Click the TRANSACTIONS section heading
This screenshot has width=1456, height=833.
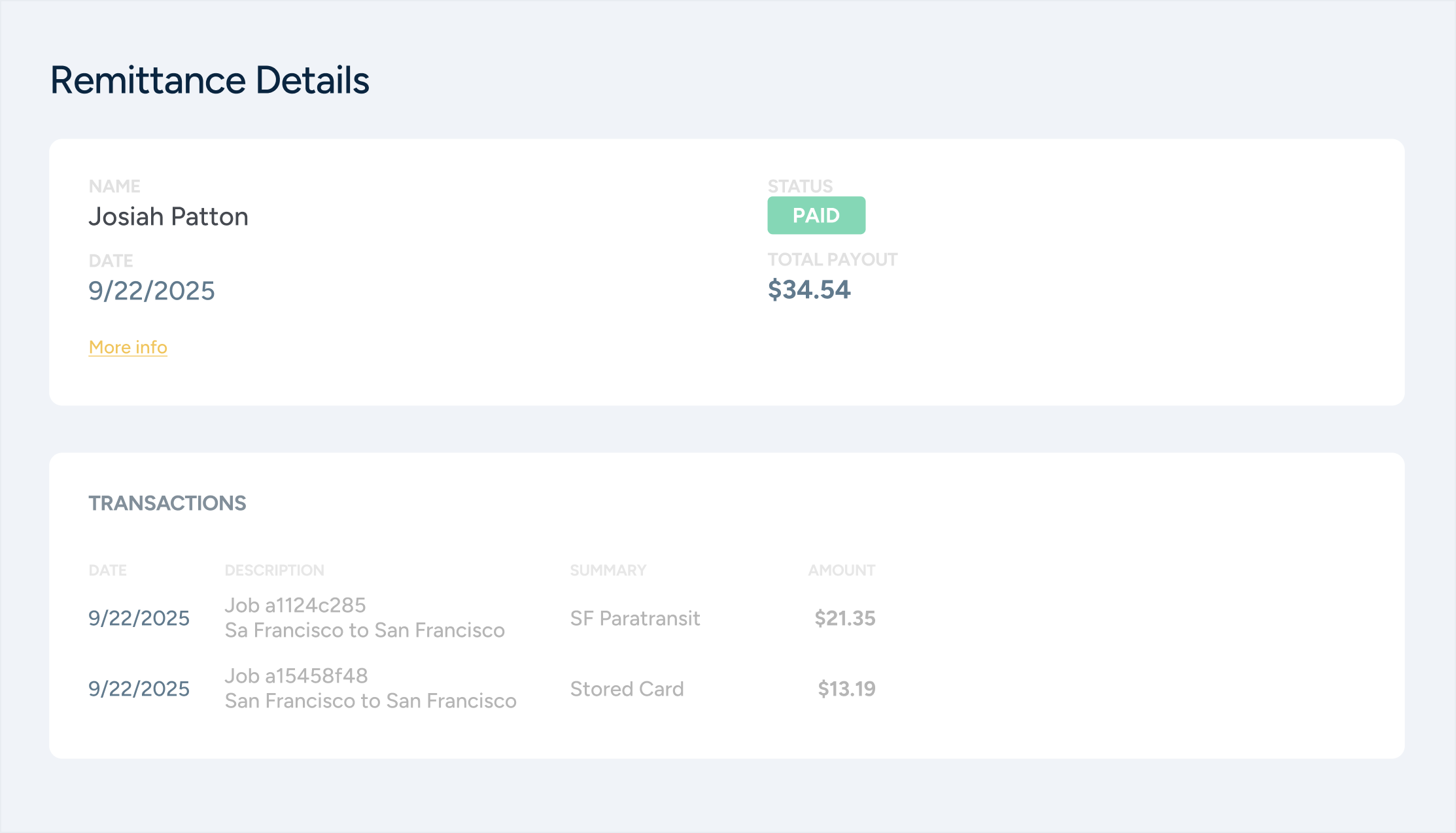point(167,503)
